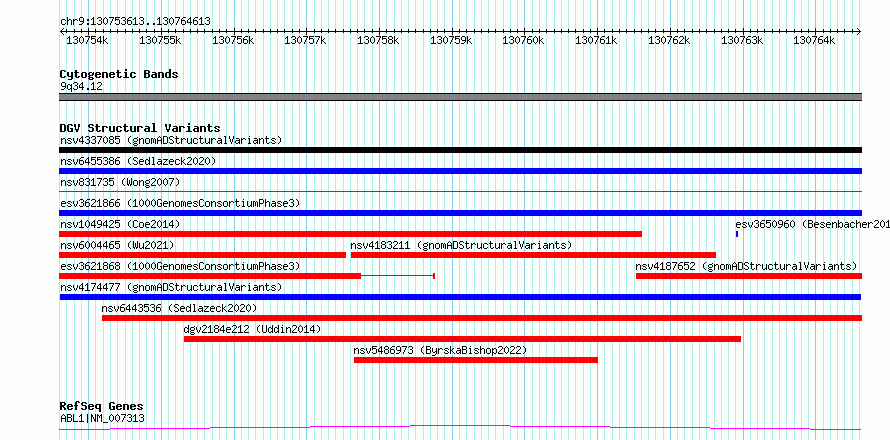This screenshot has height=440, width=890.
Task: Click the dgv2184e212 (Uddin2014) label
Action: tap(253, 329)
